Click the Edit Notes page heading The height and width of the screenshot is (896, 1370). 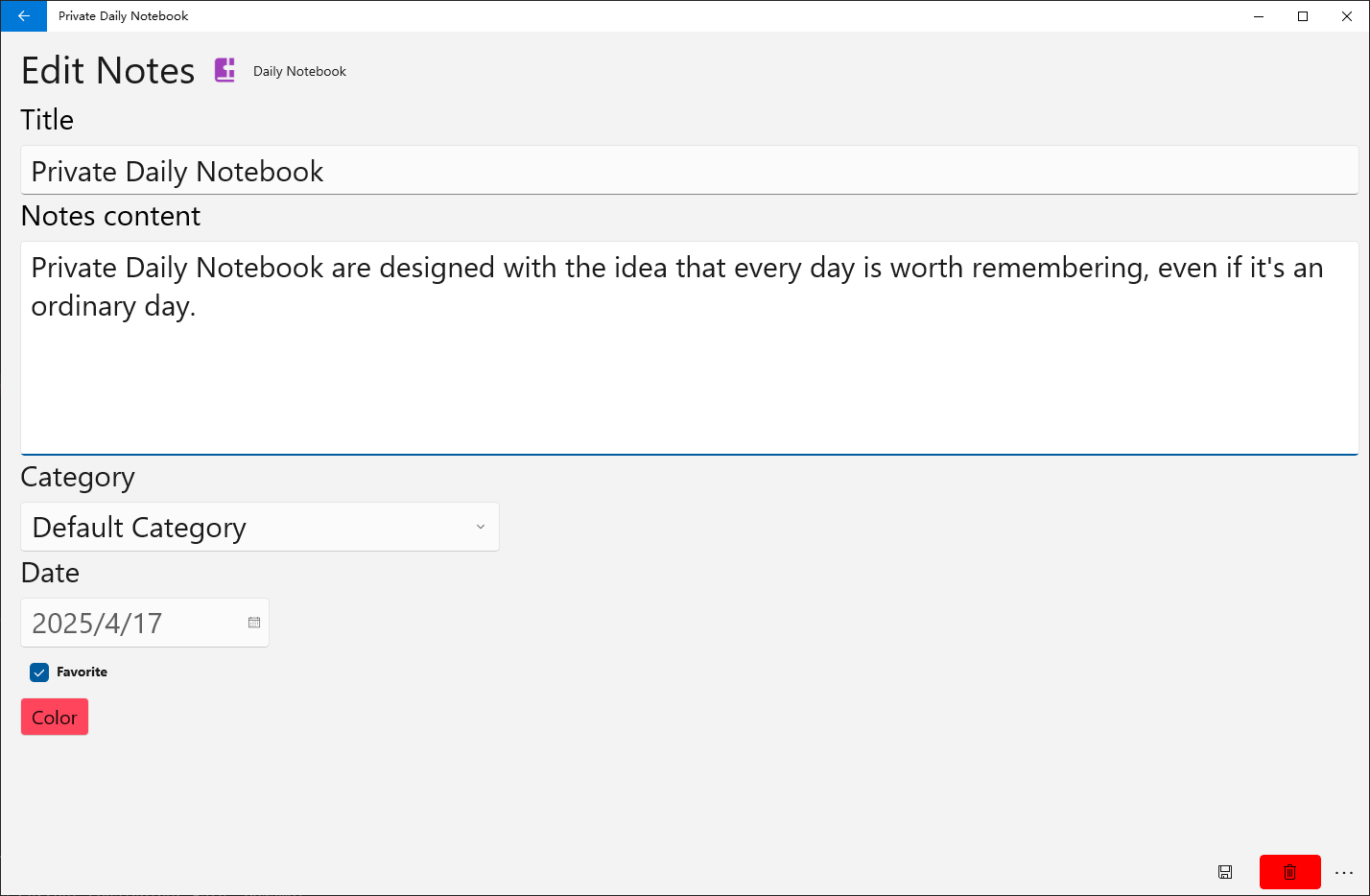pyautogui.click(x=107, y=71)
